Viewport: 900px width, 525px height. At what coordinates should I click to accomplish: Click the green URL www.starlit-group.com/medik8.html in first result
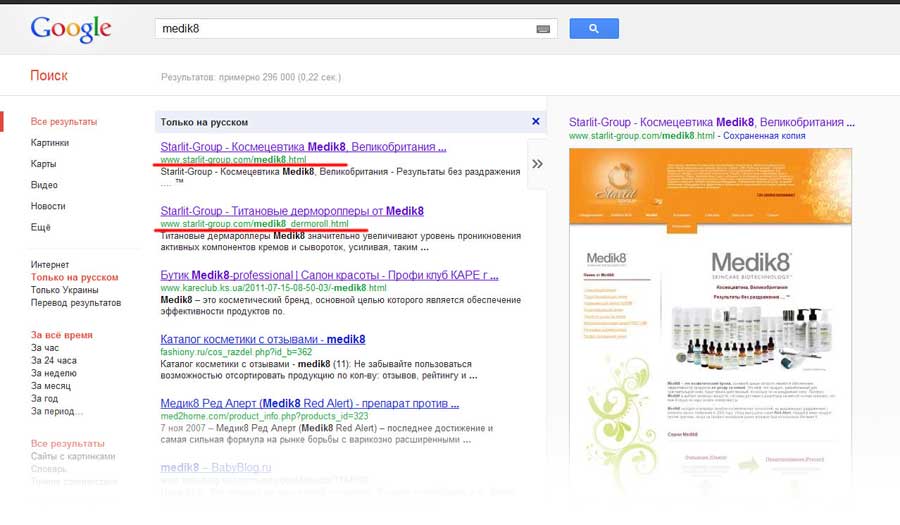point(233,160)
